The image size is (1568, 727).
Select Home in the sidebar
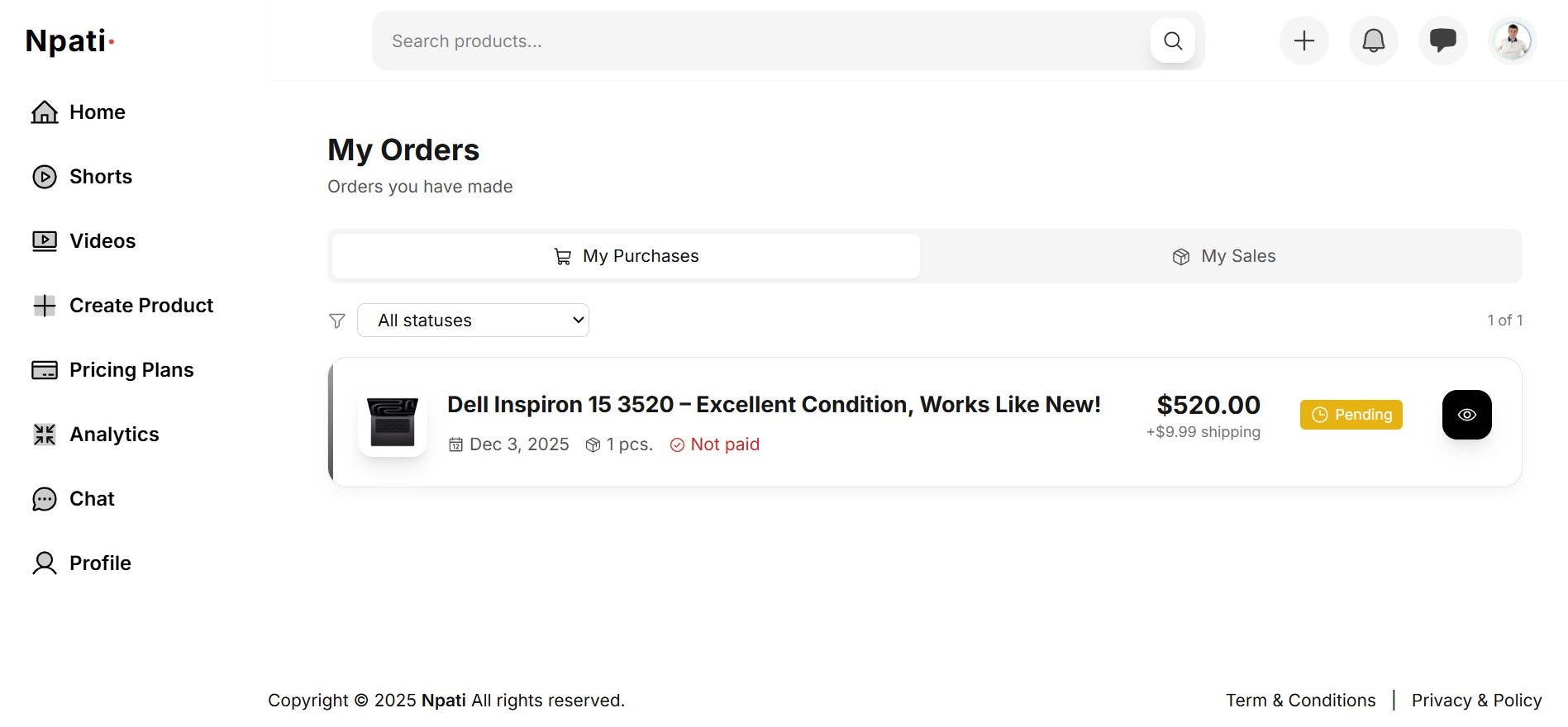(98, 112)
